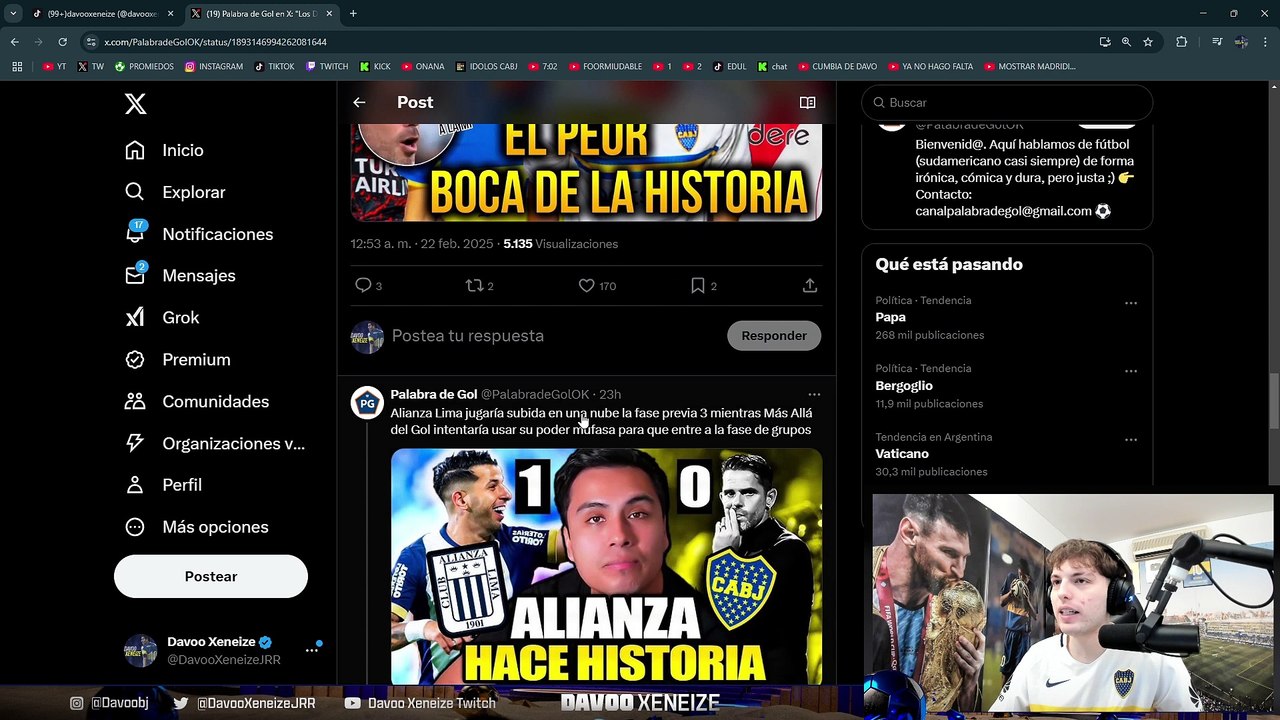Image resolution: width=1280 pixels, height=720 pixels.
Task: Click the 5.135 Visualizaciones link
Action: pos(561,244)
